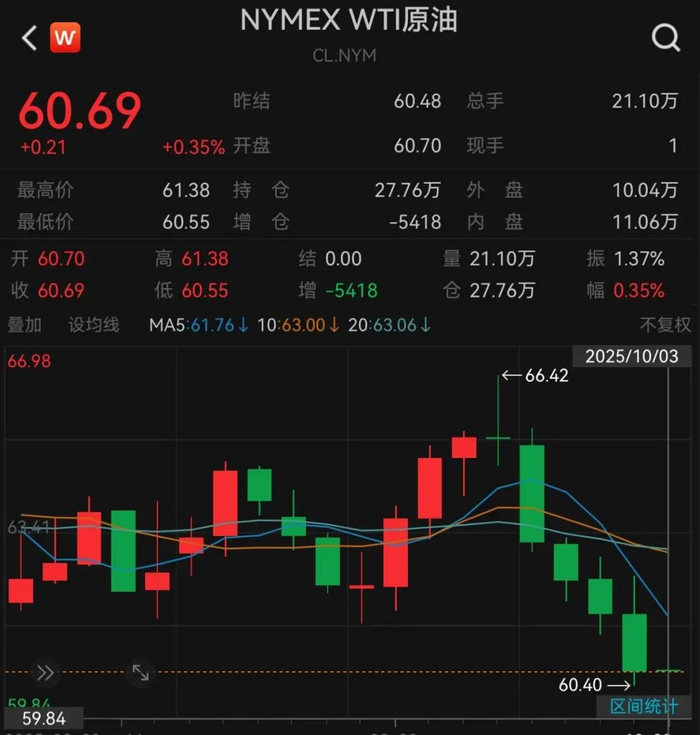Viewport: 700px width, 735px height.
Task: Tap 幅 value 0.35% in red
Action: [x=639, y=291]
